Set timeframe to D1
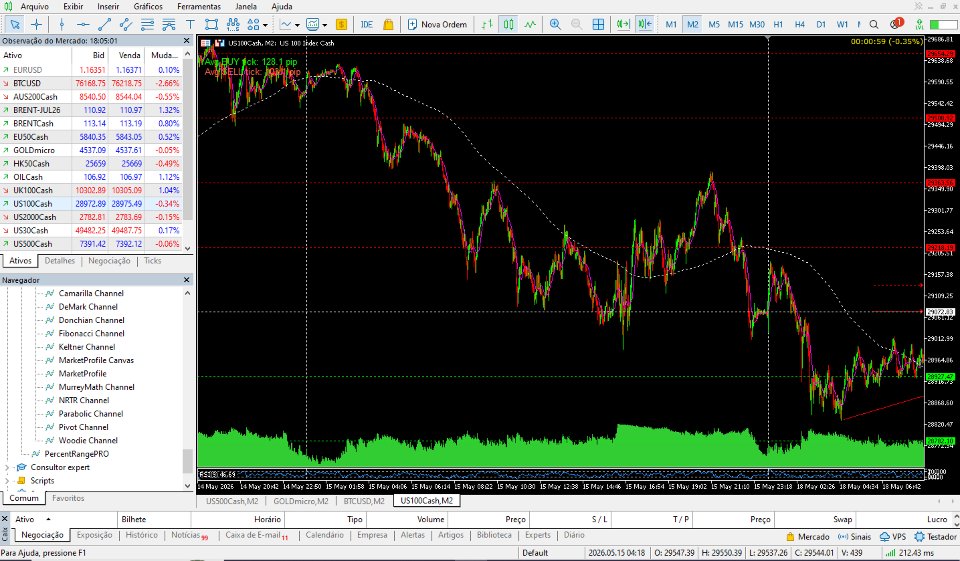The image size is (960, 561). click(821, 24)
